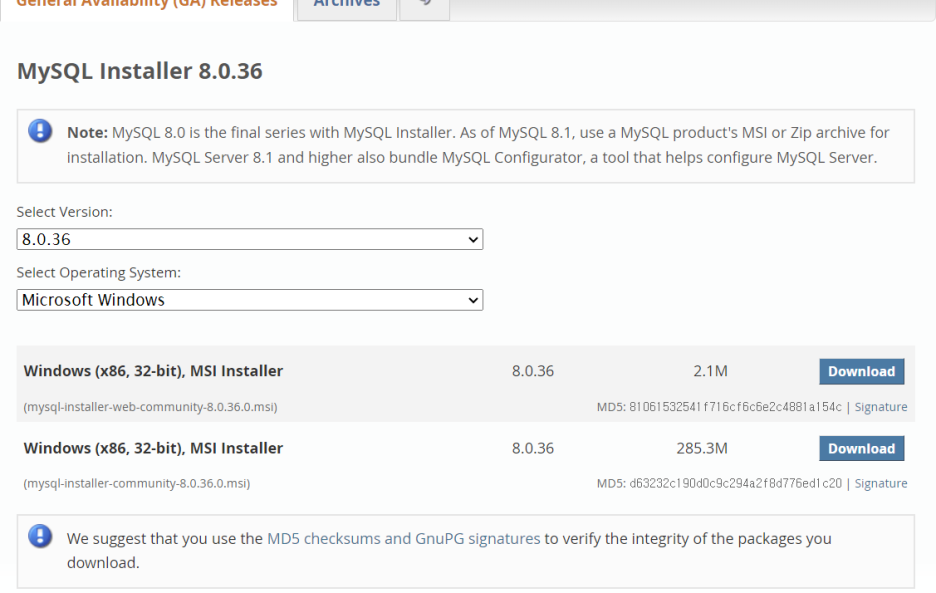Click installer title in the 285.3M row
This screenshot has width=936, height=593.
[153, 448]
